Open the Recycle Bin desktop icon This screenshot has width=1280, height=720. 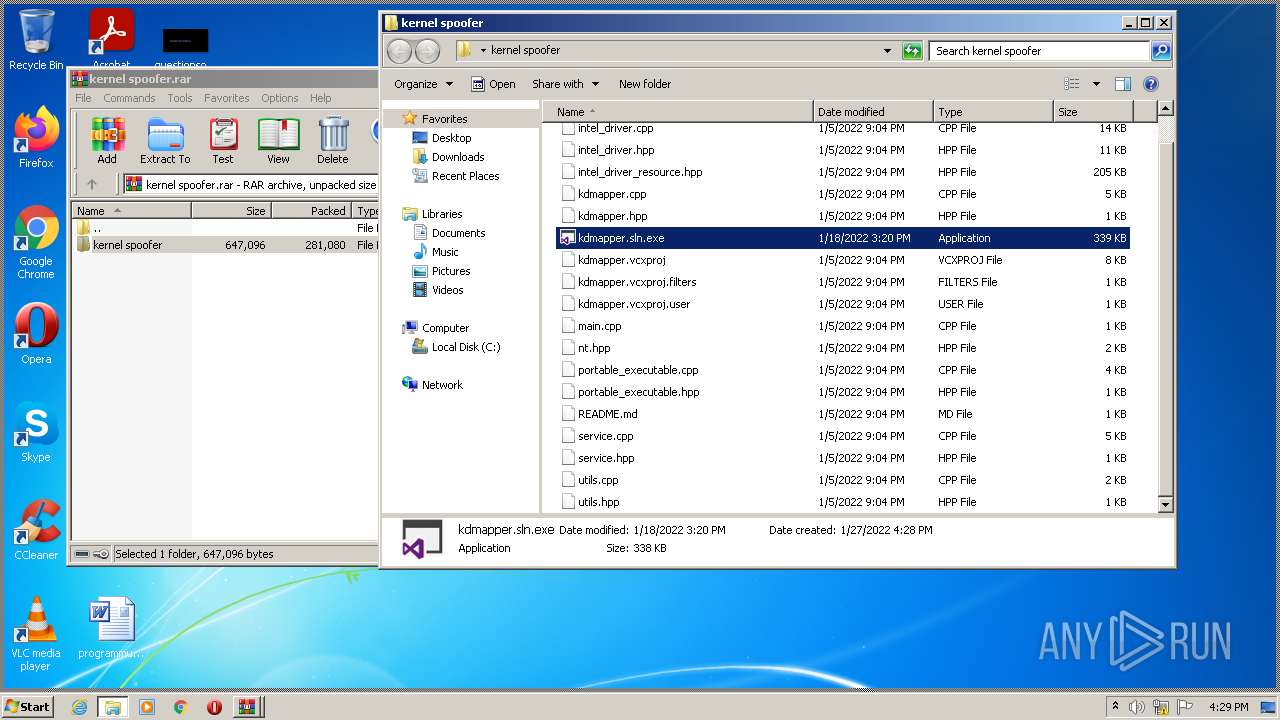pyautogui.click(x=36, y=41)
